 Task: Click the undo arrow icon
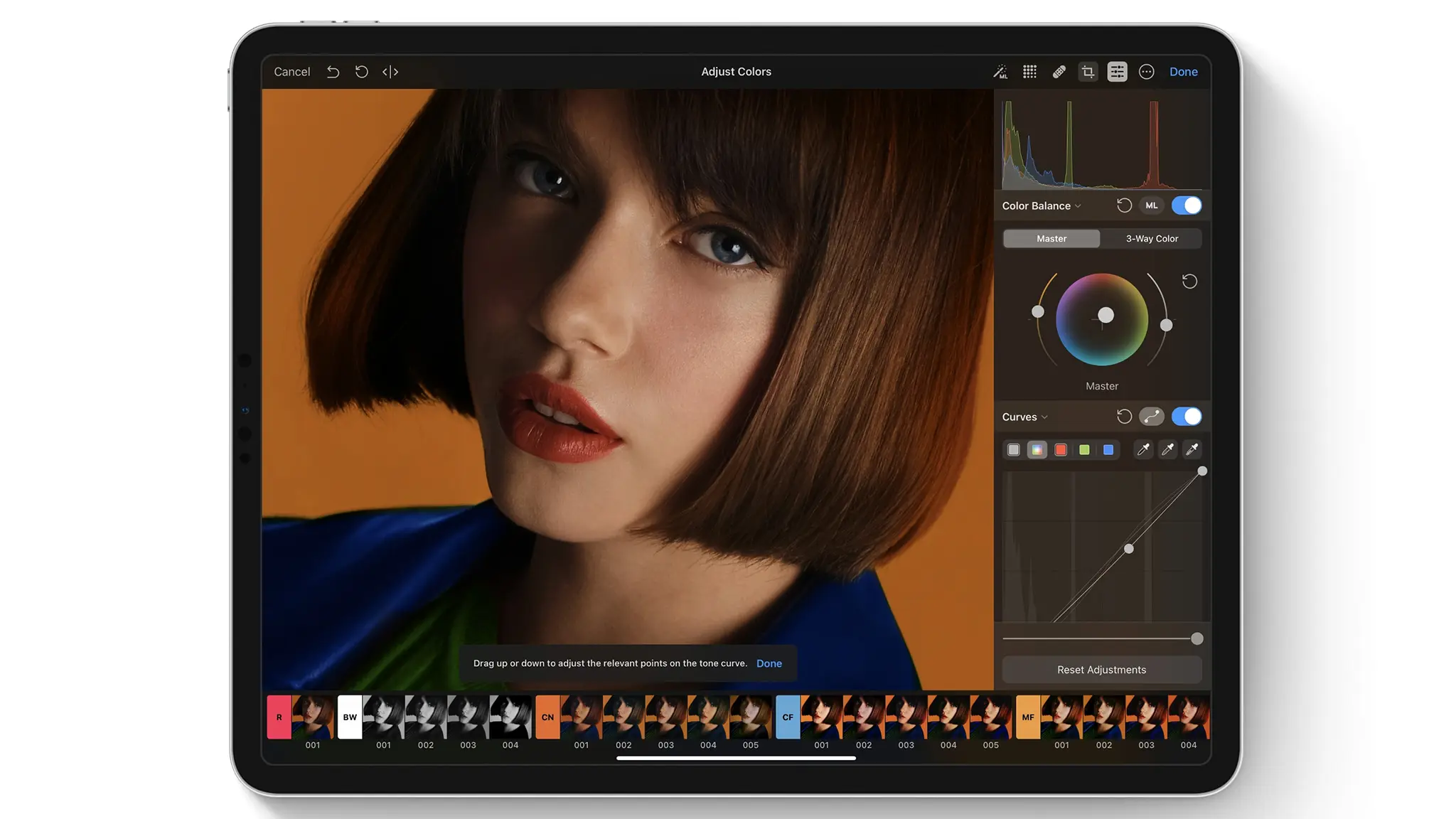(333, 72)
